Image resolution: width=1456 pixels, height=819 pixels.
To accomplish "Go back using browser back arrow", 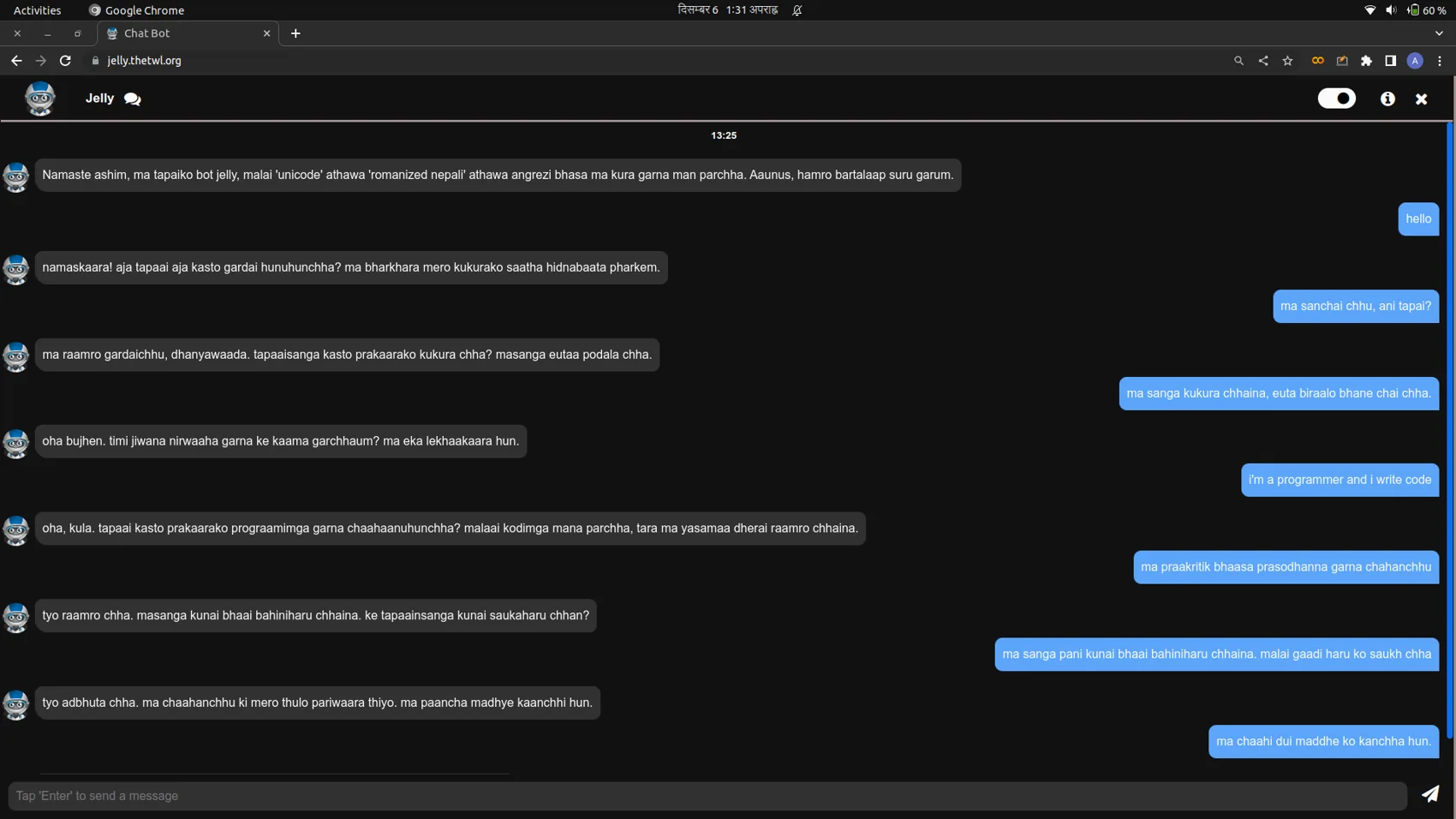I will pyautogui.click(x=16, y=61).
